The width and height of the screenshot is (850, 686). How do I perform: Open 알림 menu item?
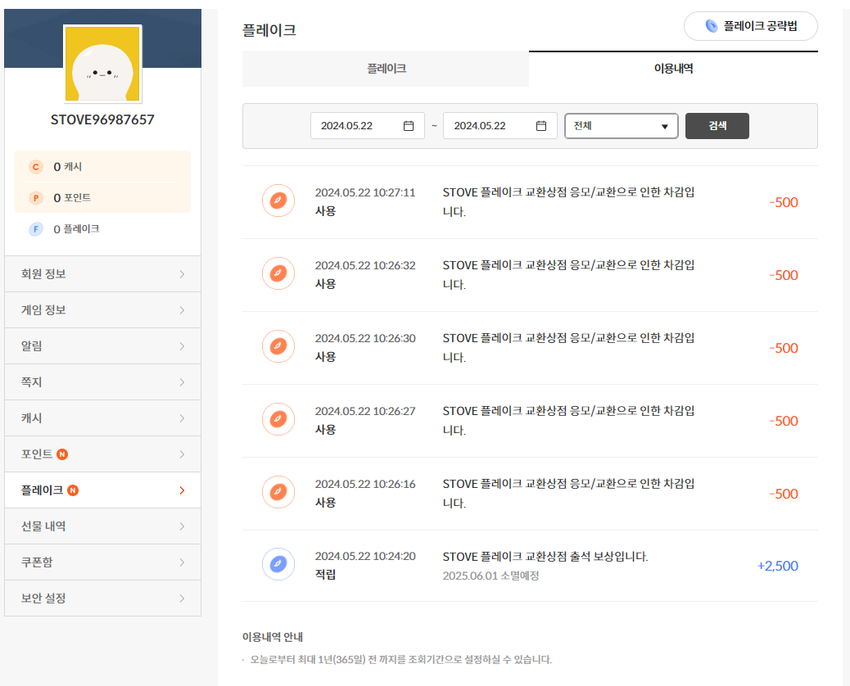coord(102,346)
